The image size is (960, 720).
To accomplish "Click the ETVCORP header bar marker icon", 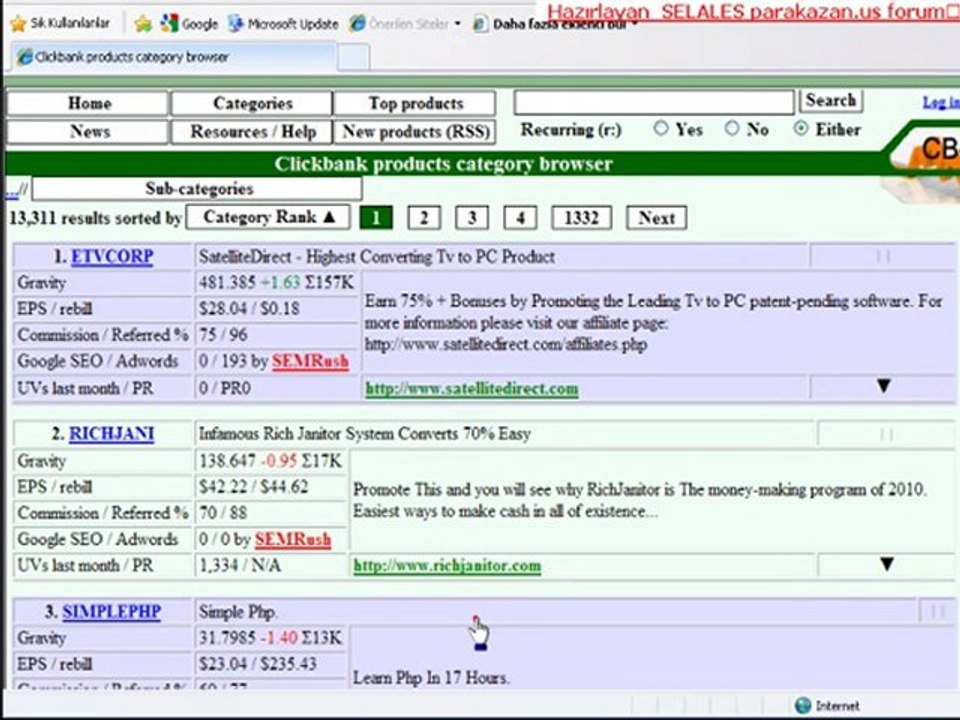I will click(x=883, y=257).
